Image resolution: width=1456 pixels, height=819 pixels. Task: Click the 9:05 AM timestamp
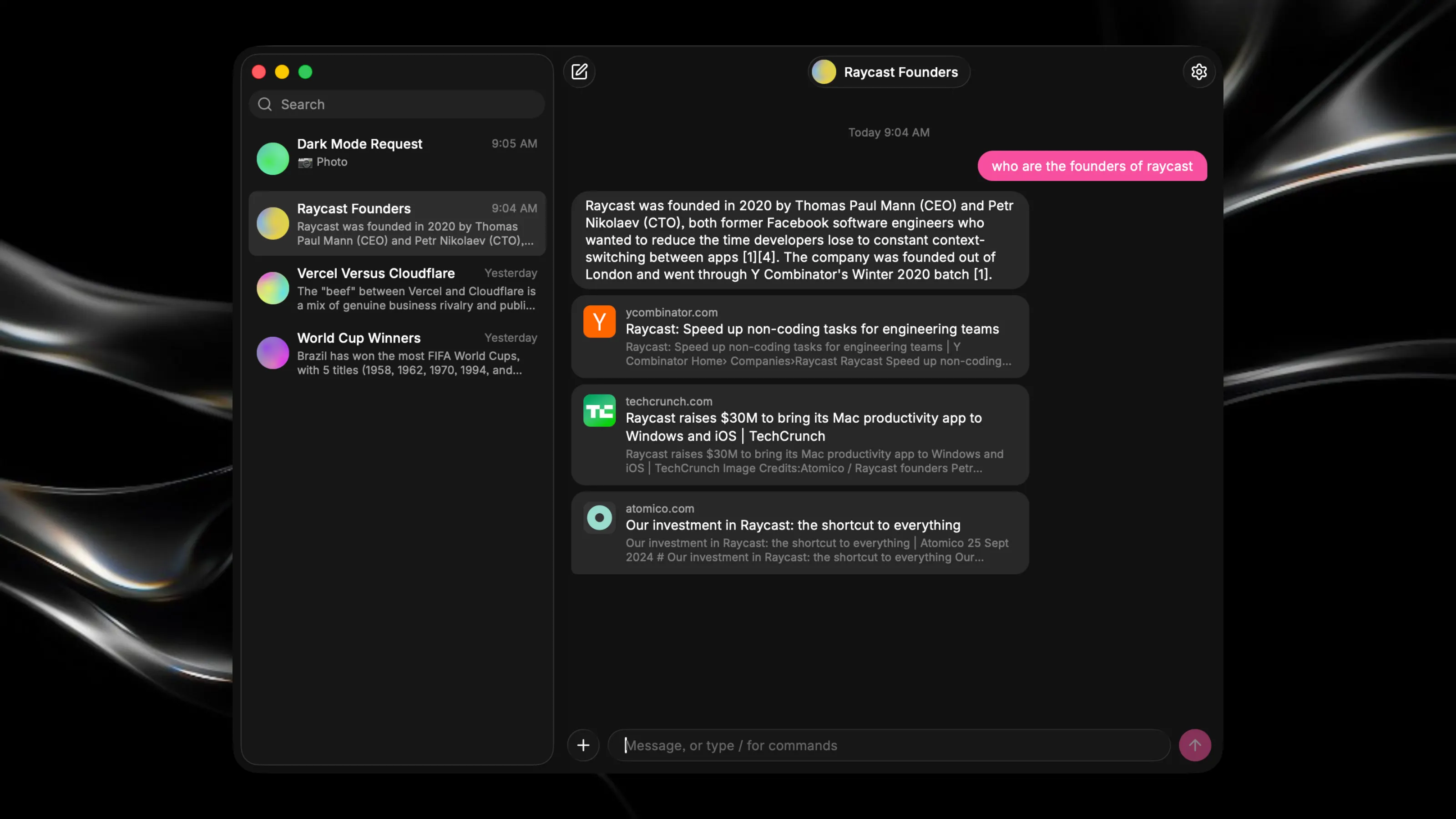tap(514, 144)
